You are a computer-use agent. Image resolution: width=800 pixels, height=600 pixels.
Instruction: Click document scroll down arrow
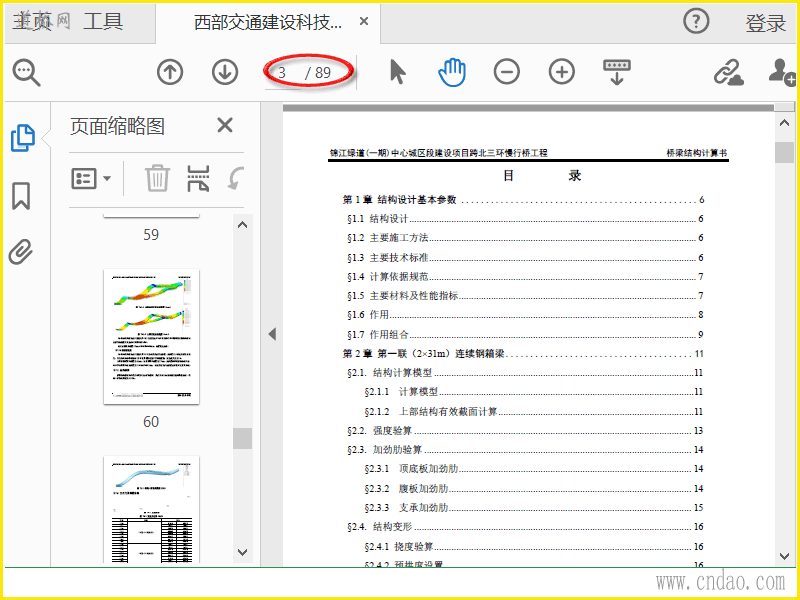785,556
